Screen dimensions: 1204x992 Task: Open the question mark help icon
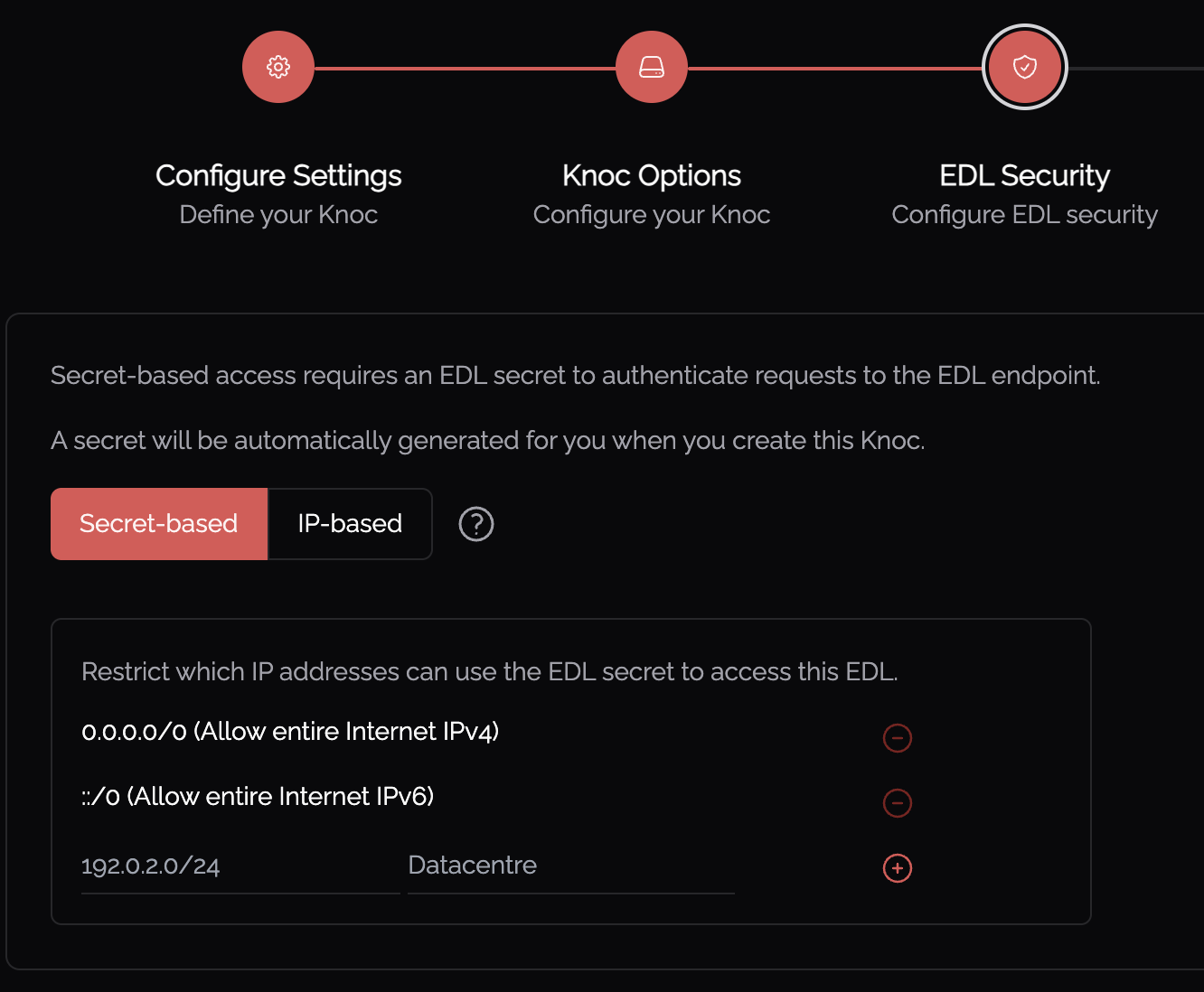(x=476, y=524)
